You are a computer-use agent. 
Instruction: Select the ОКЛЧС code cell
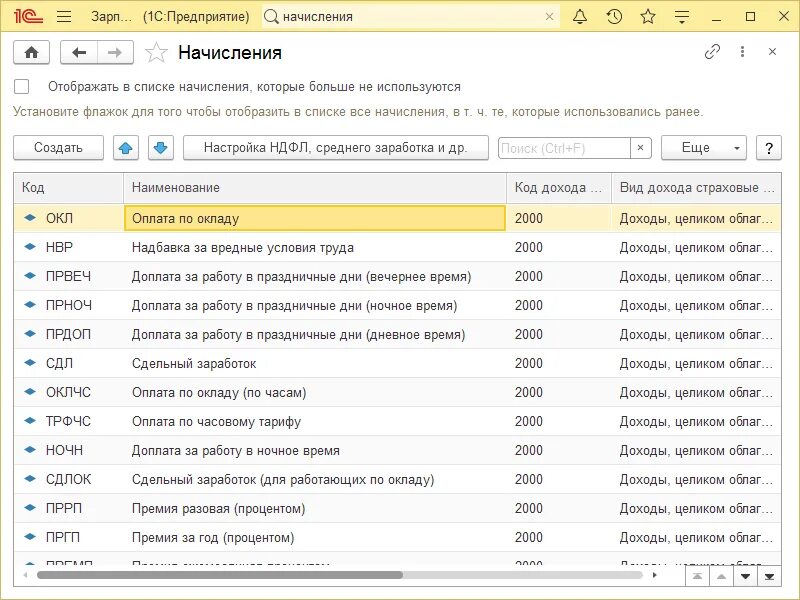click(69, 393)
